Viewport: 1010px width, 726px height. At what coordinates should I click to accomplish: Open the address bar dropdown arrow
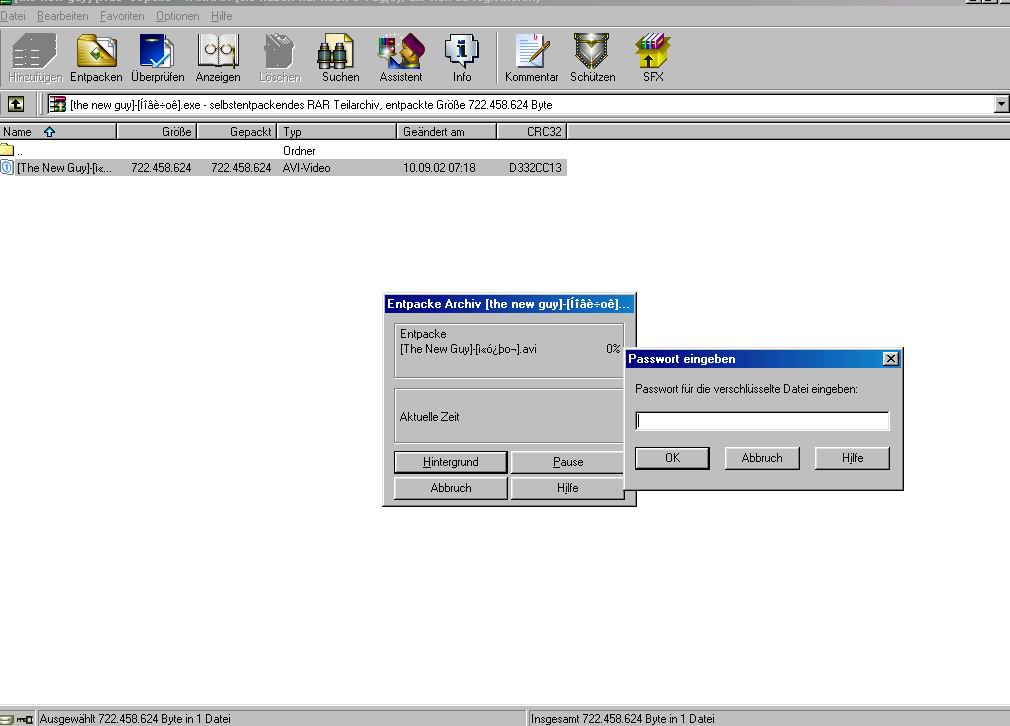(x=1001, y=104)
